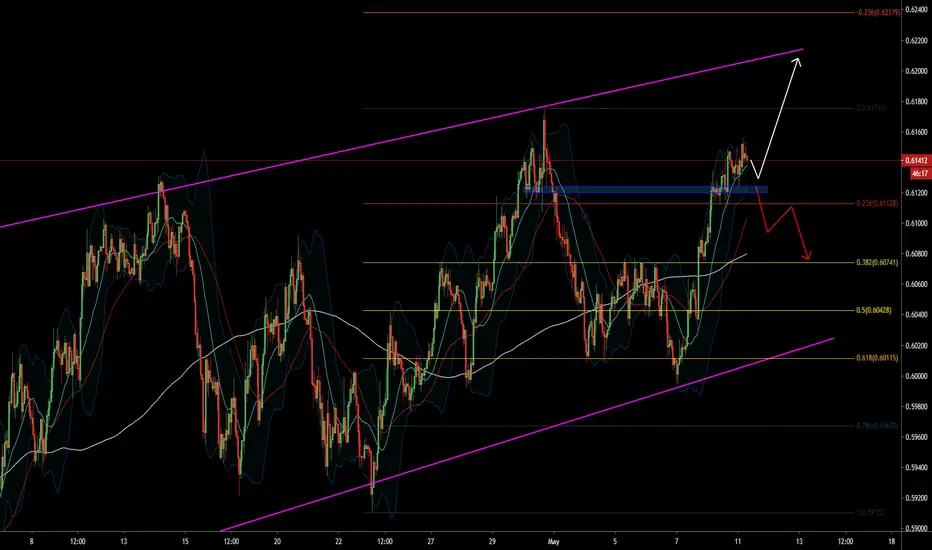Select the 0.618(0.60115) Fibonacci level label
The height and width of the screenshot is (550, 932).
tap(877, 358)
